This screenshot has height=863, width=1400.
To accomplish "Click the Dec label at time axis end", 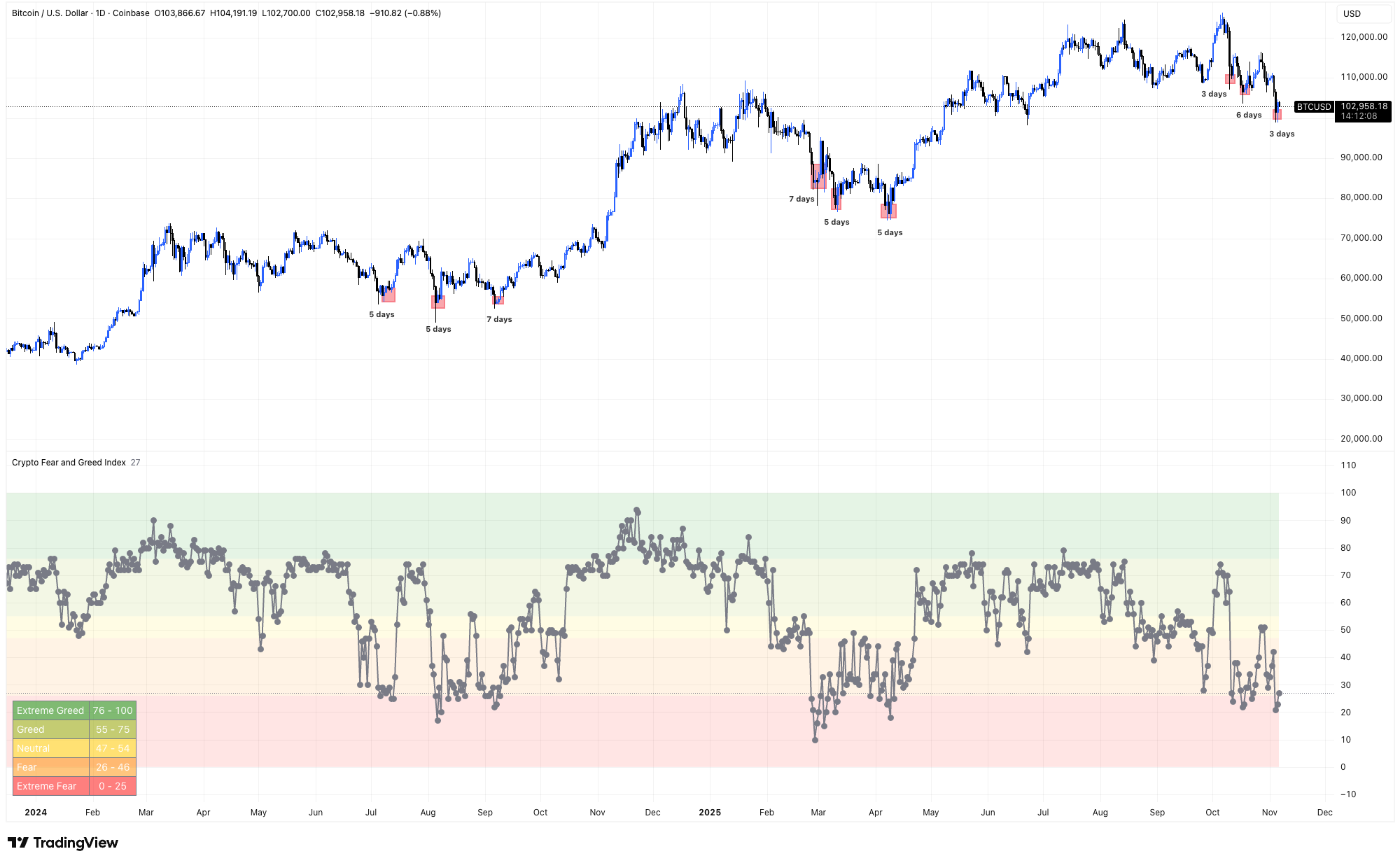I will tap(1324, 813).
